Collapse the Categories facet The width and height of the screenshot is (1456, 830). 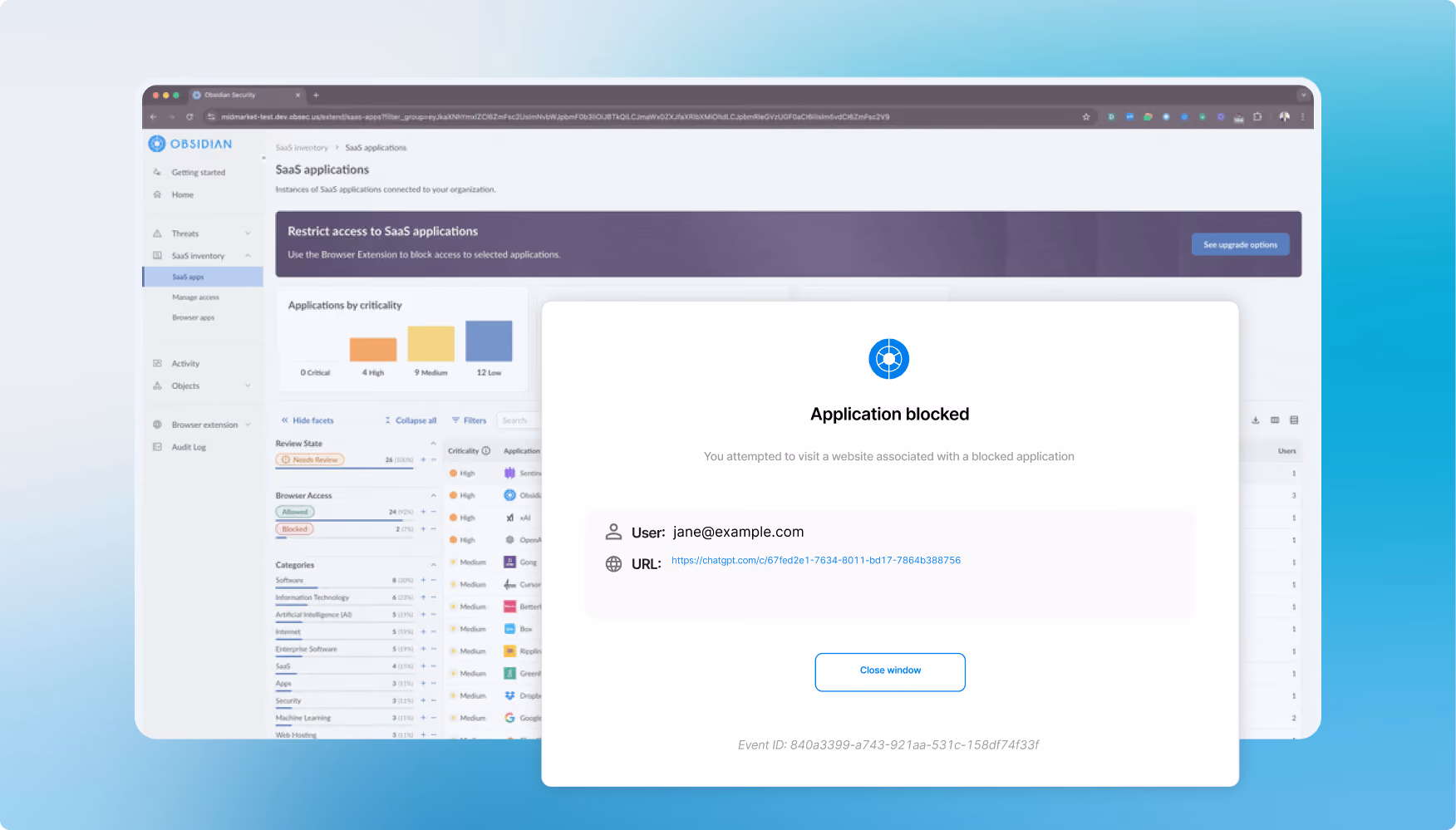click(x=433, y=566)
